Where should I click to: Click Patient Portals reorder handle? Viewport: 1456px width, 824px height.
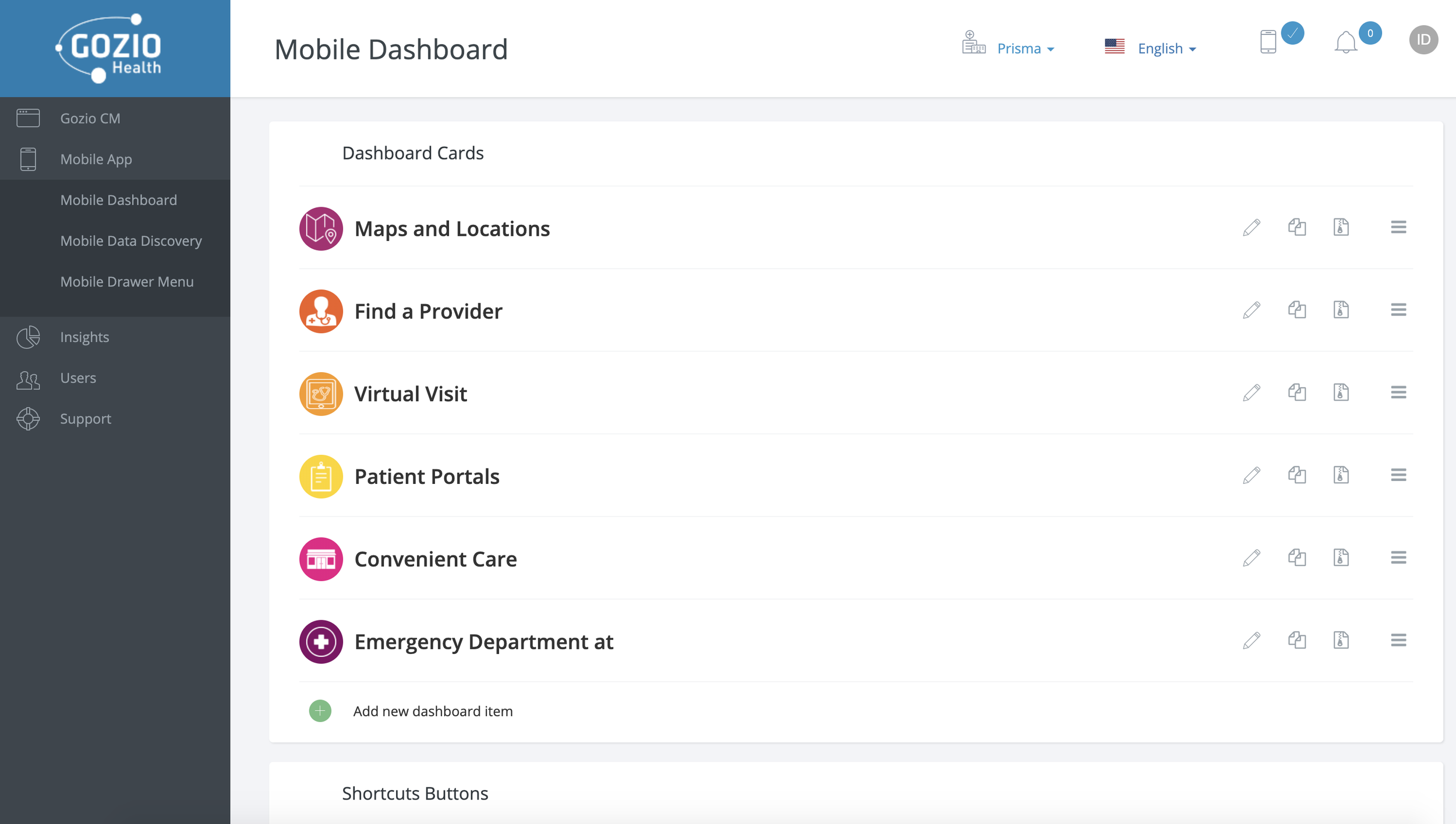[x=1398, y=475]
